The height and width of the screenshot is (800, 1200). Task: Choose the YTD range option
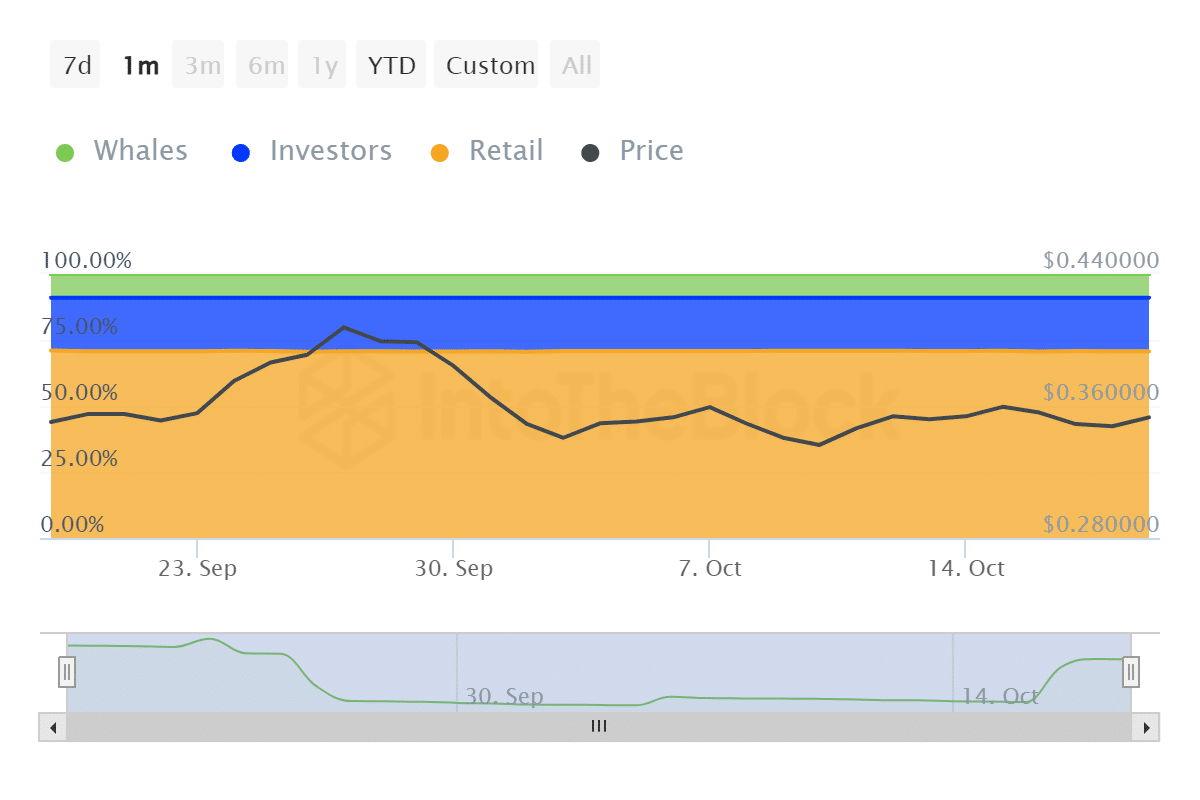(391, 66)
